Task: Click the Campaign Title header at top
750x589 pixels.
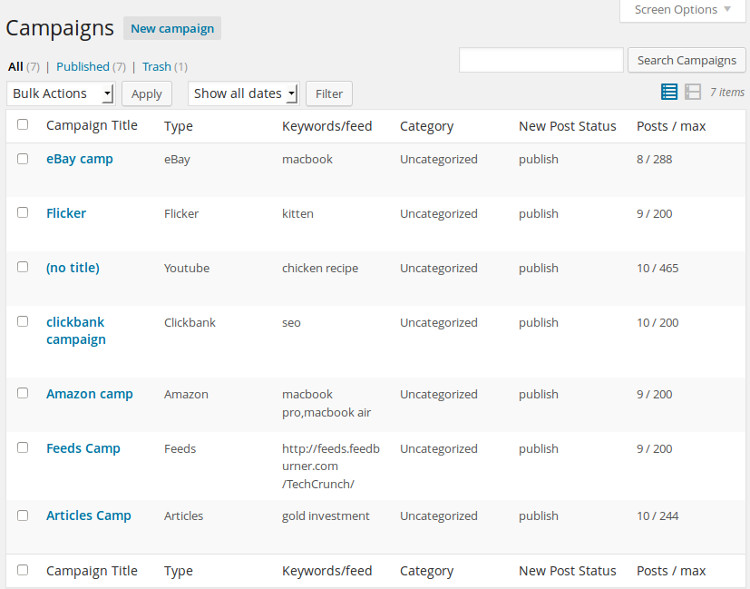Action: click(x=92, y=126)
